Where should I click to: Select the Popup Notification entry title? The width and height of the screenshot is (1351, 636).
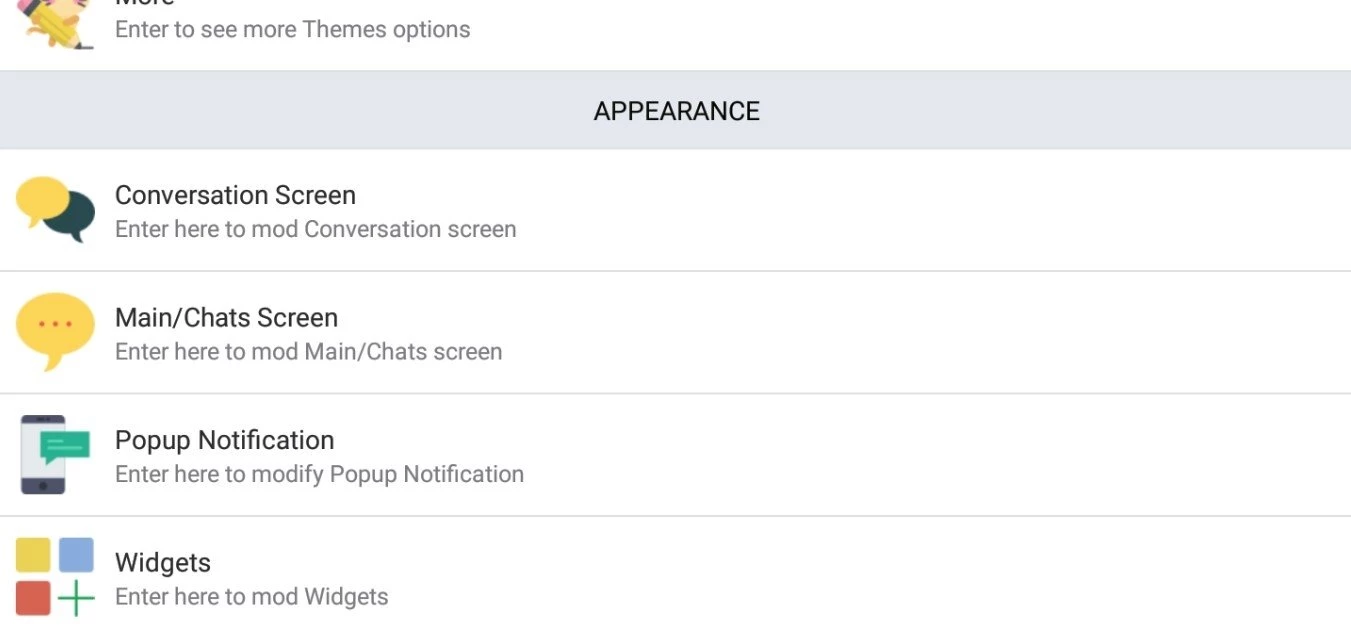tap(224, 440)
